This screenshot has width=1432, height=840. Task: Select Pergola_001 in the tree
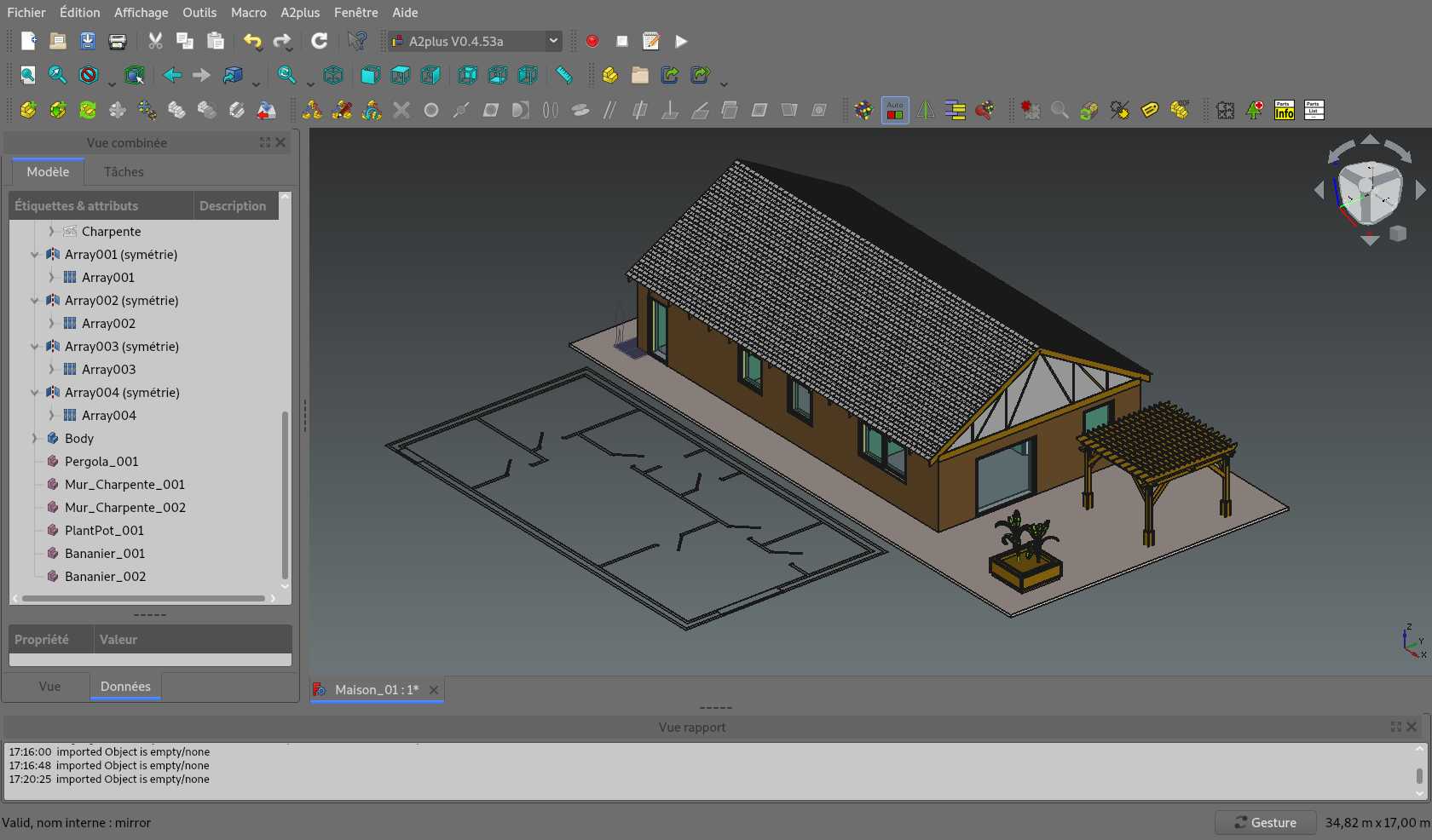tap(101, 461)
